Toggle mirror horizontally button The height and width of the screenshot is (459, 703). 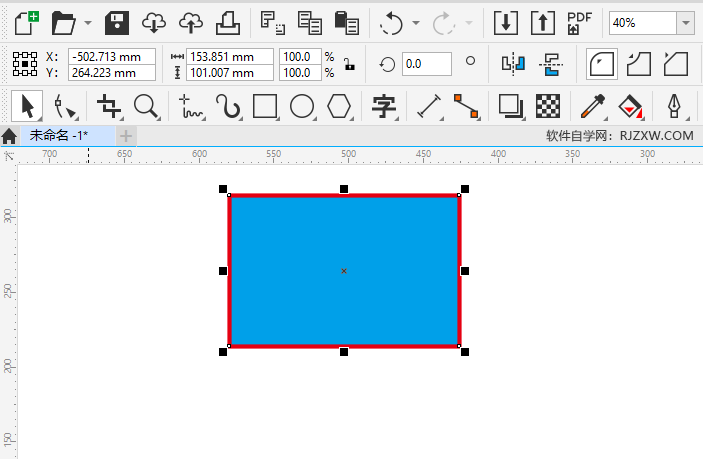click(513, 64)
